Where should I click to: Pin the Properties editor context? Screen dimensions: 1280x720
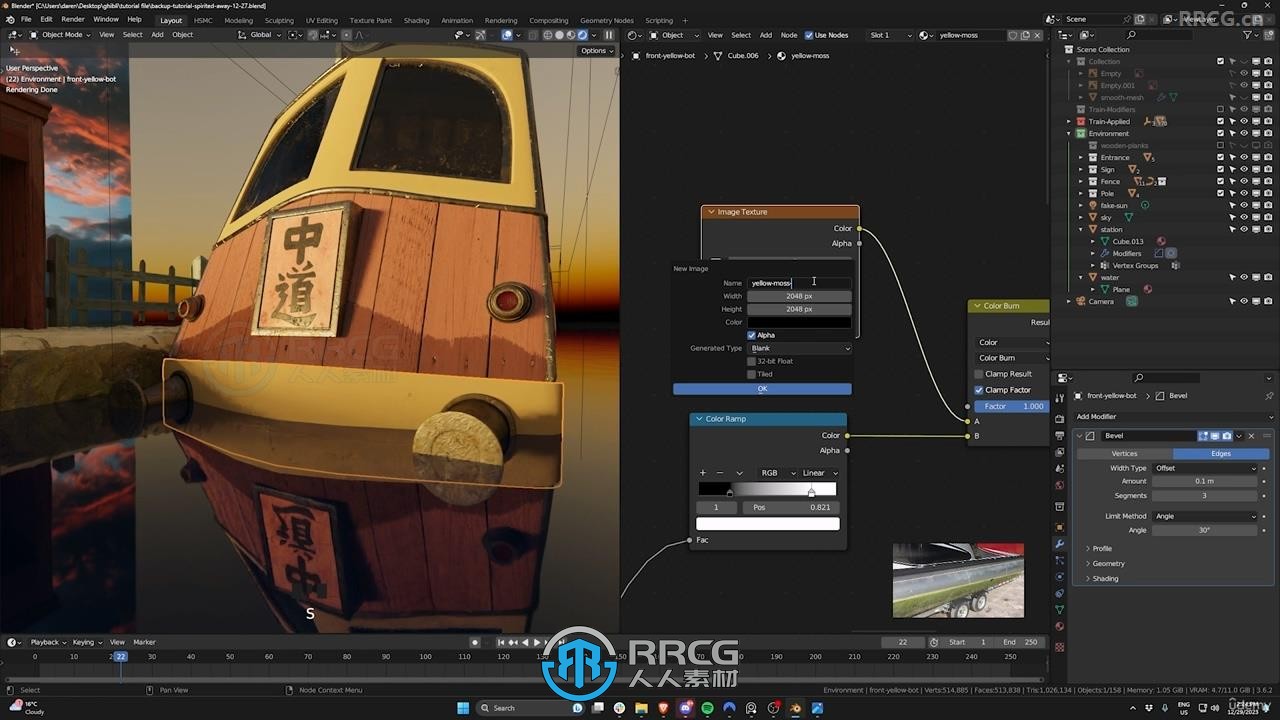tap(1270, 396)
